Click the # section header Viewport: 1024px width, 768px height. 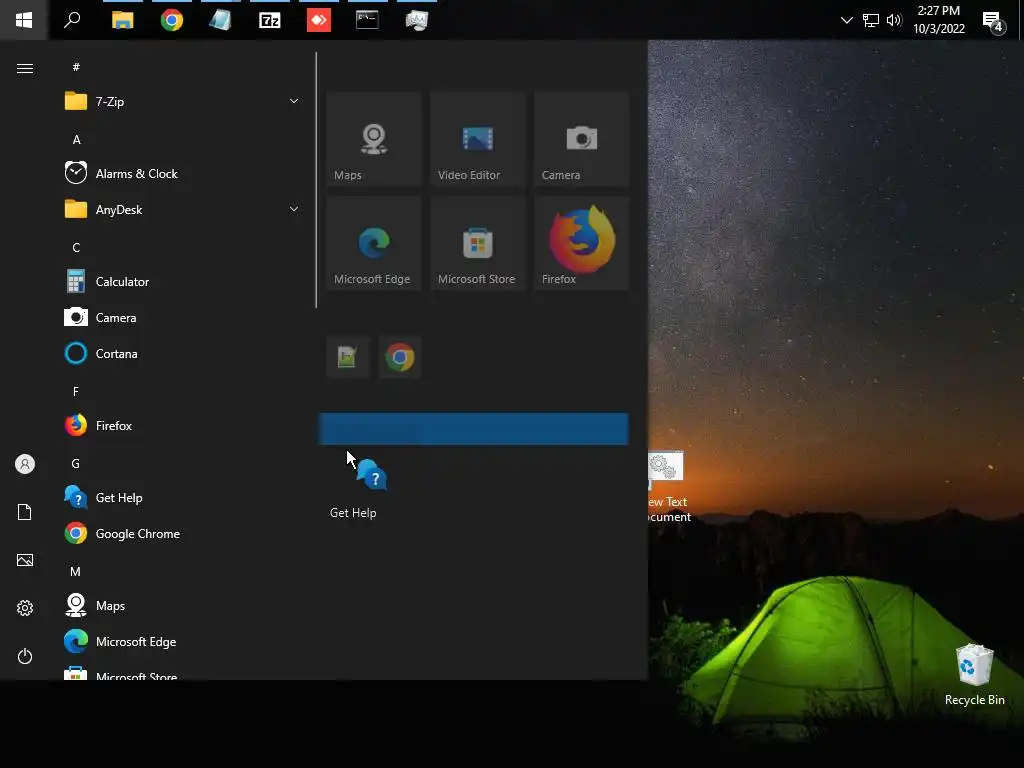[76, 67]
